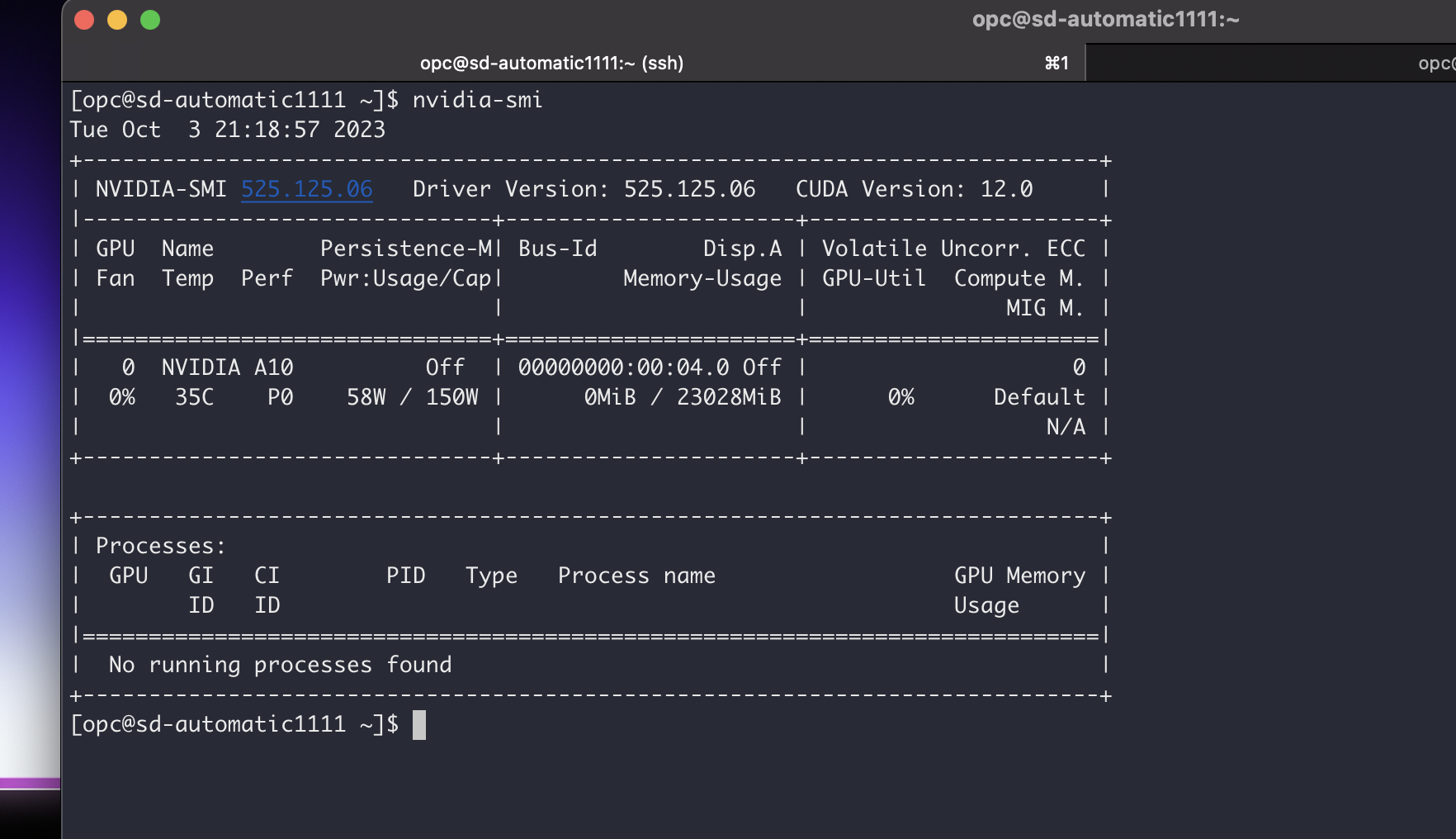
Task: Click the 'Disp.A' column header
Action: pyautogui.click(x=743, y=249)
